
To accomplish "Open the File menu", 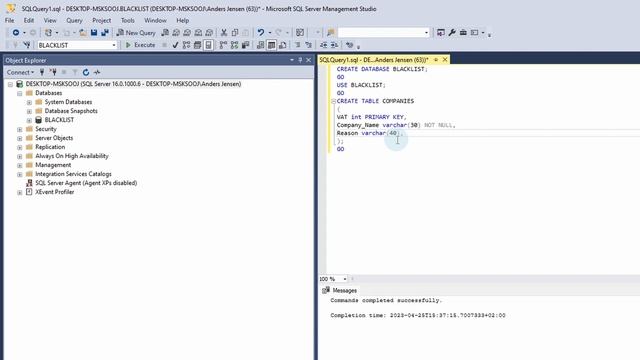I will click(9, 20).
